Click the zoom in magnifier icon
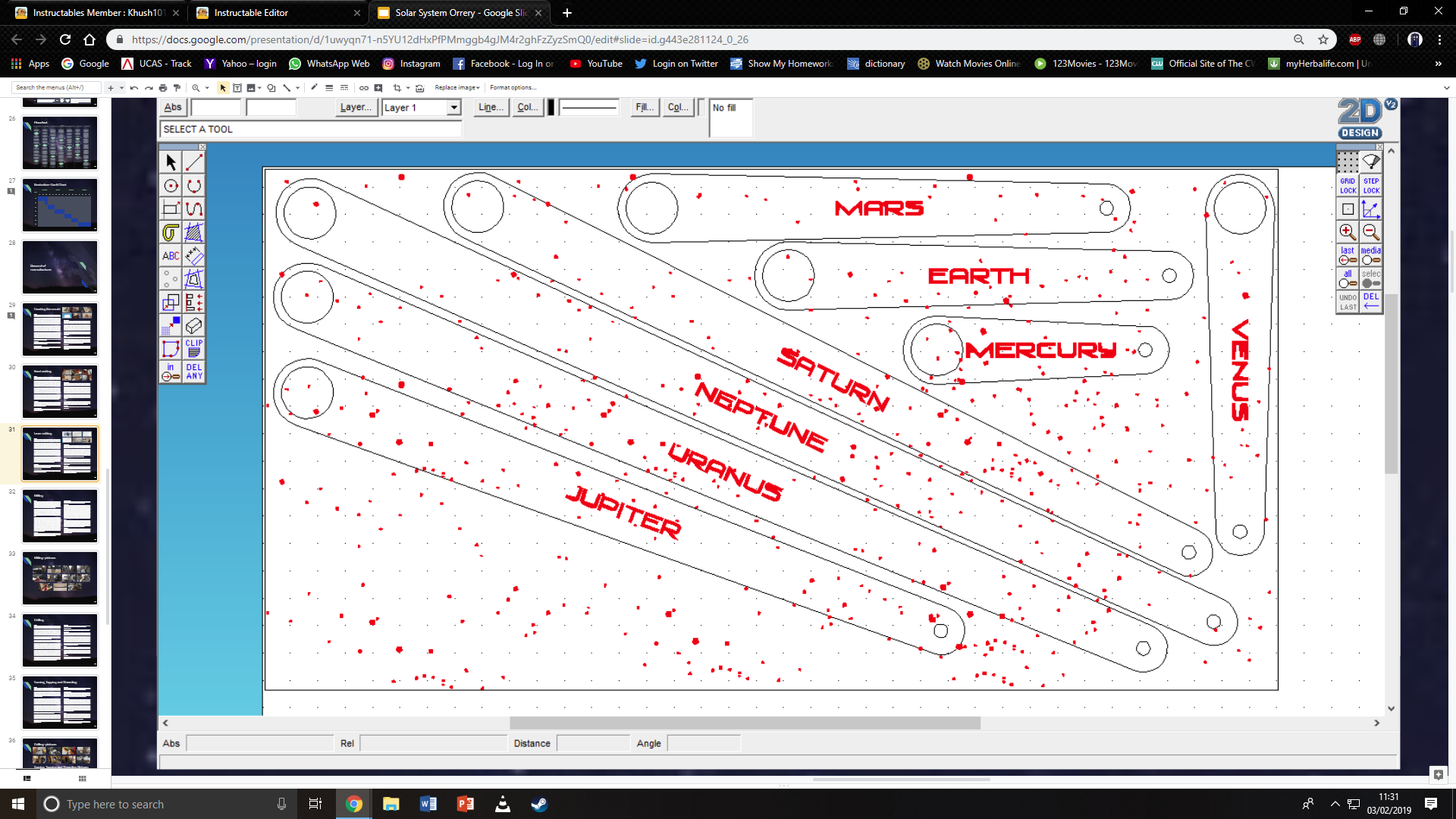The width and height of the screenshot is (1456, 819). click(x=1347, y=232)
